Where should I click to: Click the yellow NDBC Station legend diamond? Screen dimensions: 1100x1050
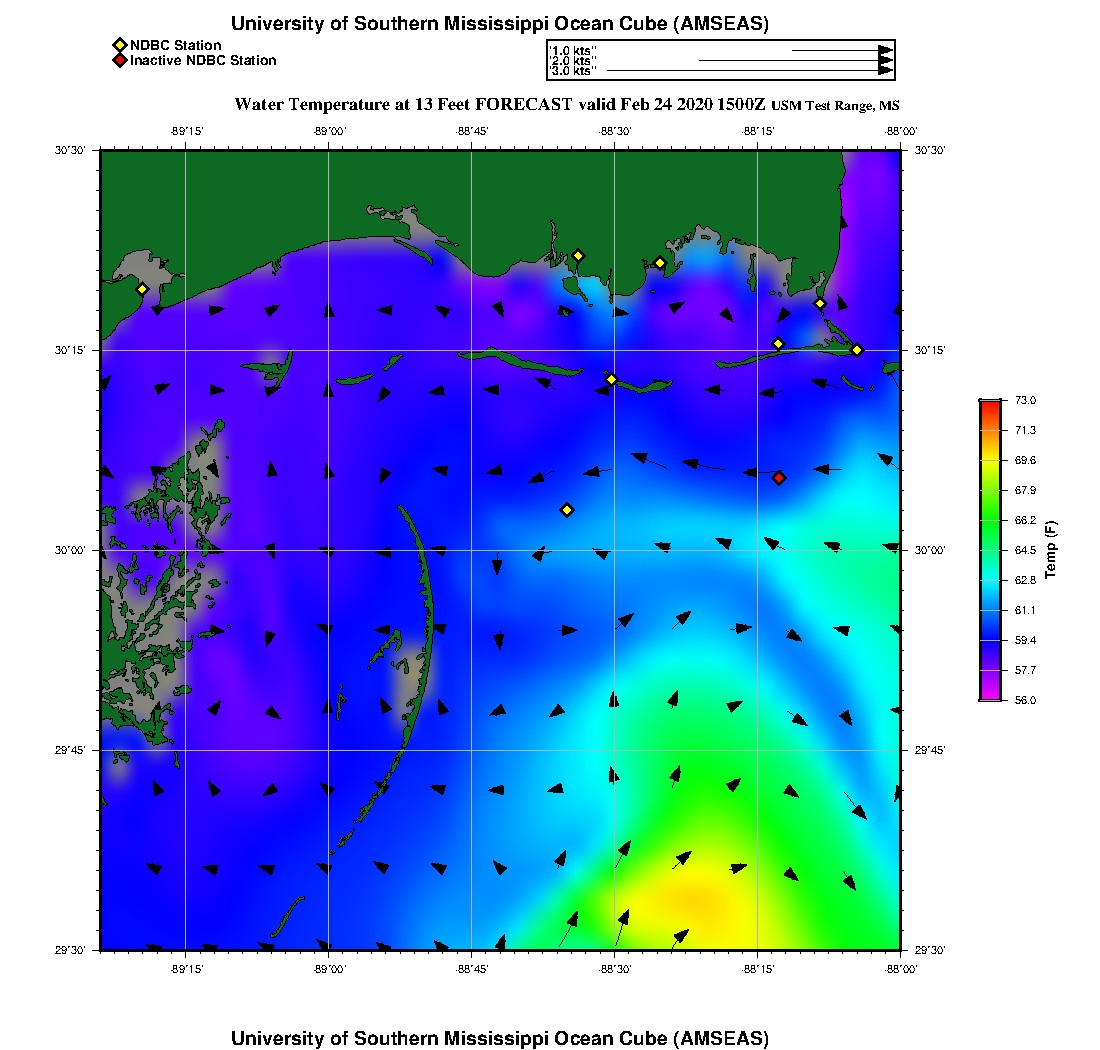[119, 45]
